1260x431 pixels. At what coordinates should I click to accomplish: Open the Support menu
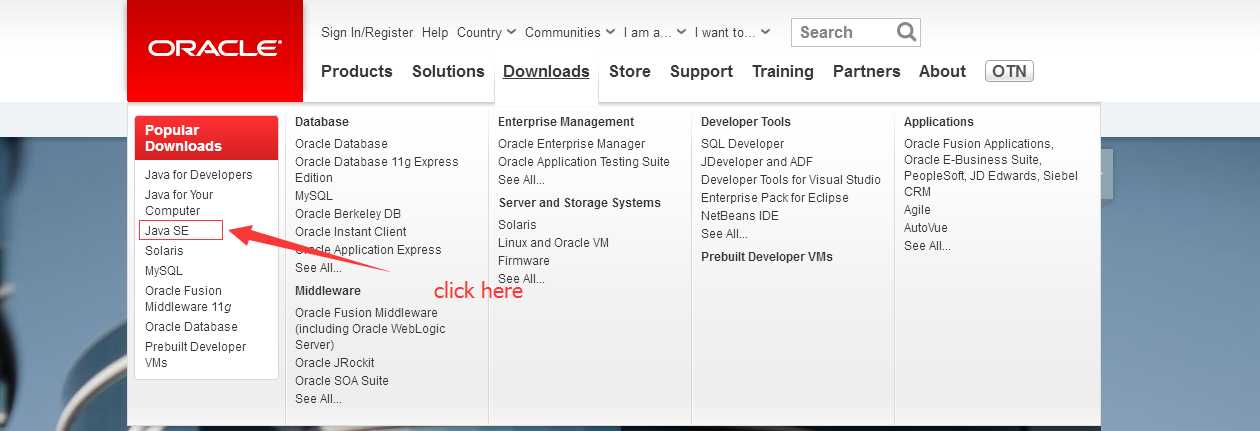(701, 71)
